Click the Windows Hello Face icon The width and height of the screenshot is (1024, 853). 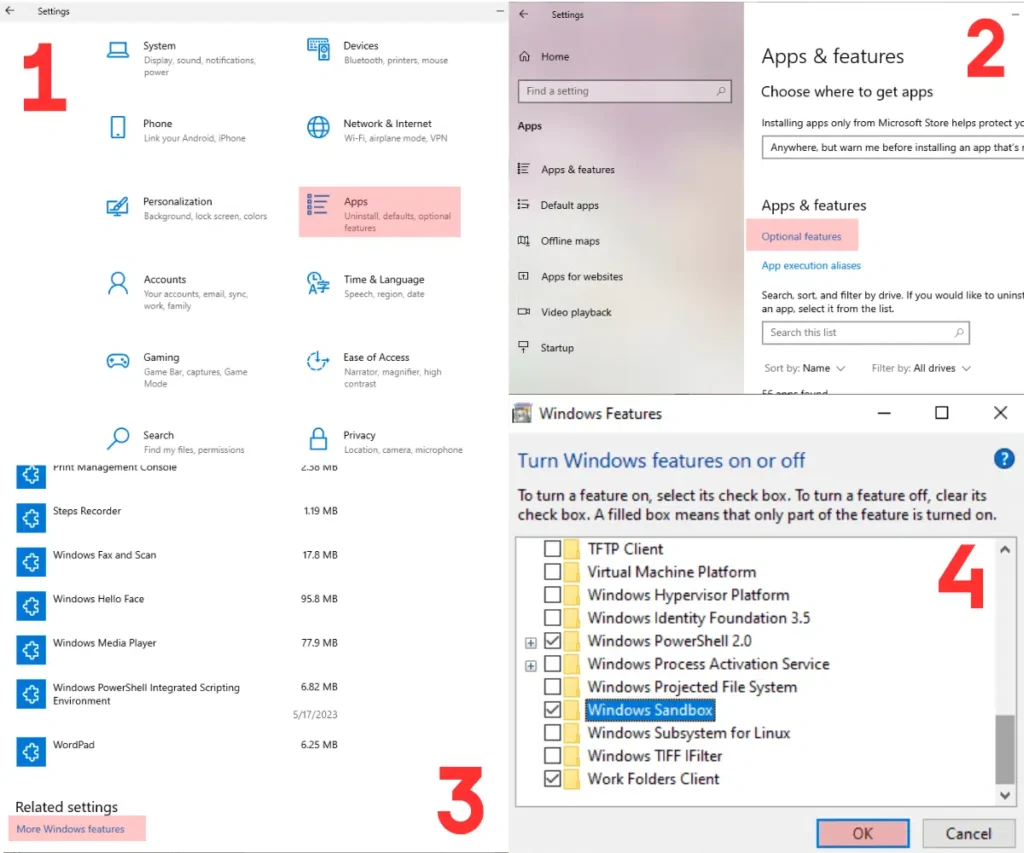31,606
